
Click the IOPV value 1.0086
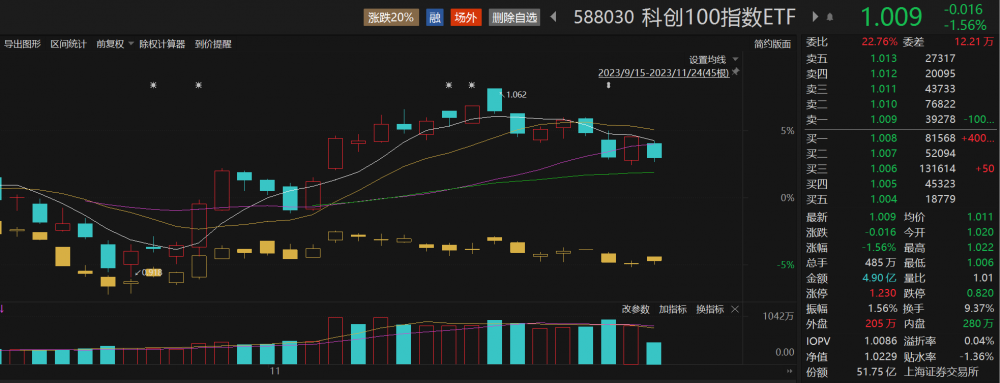pos(881,341)
